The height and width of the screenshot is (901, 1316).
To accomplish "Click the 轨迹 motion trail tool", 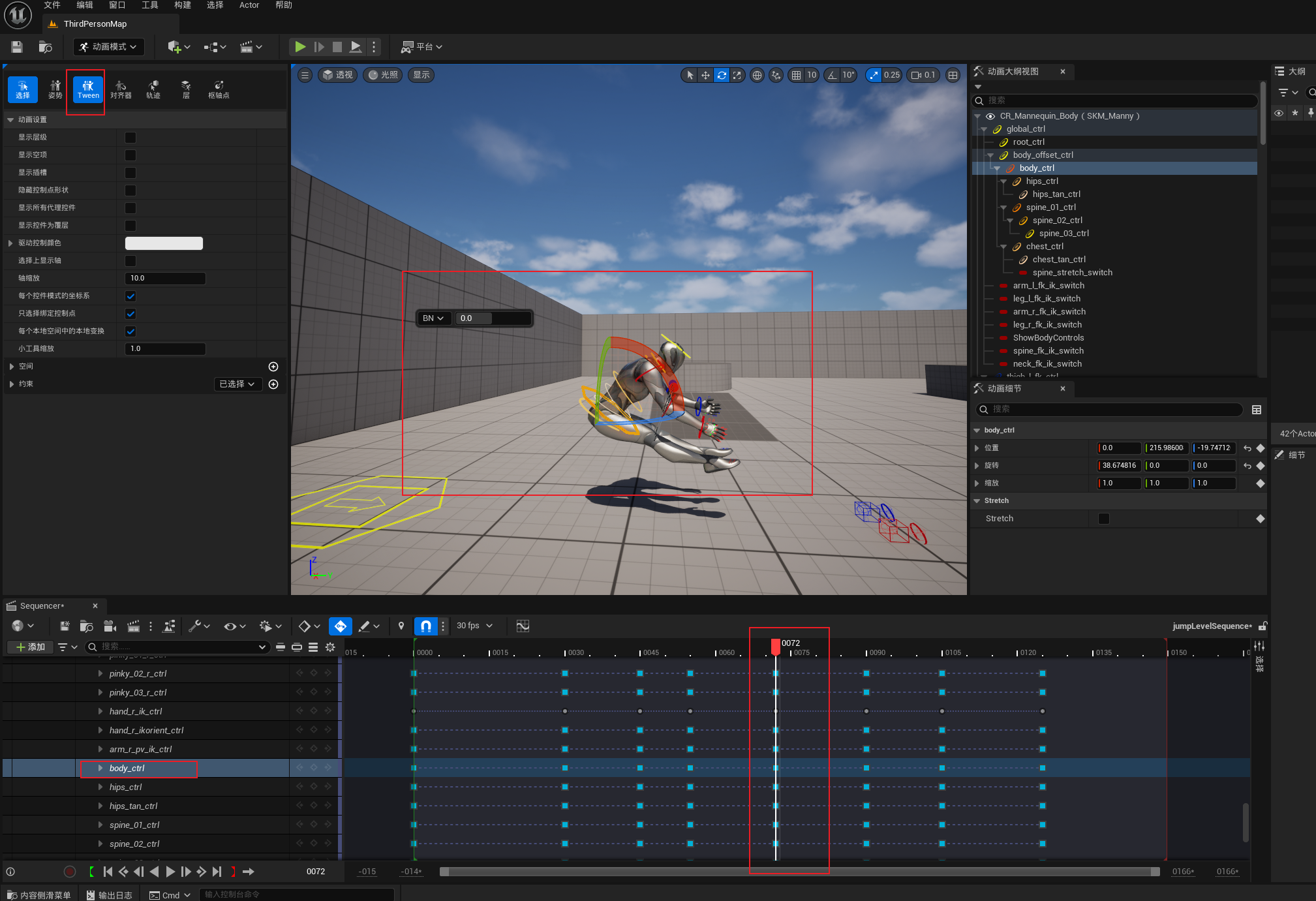I will coord(153,89).
